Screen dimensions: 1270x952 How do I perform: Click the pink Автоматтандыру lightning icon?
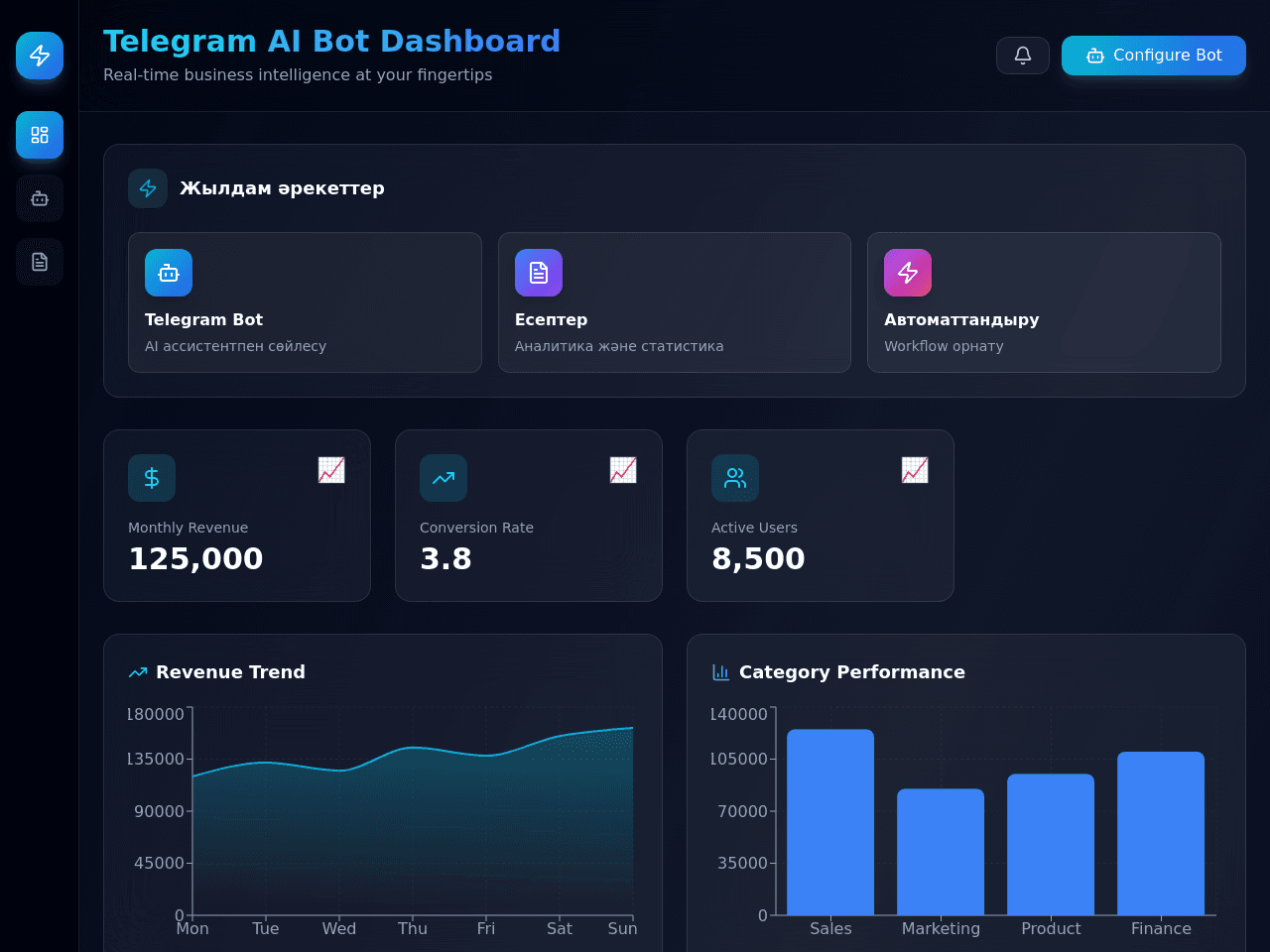tap(908, 273)
